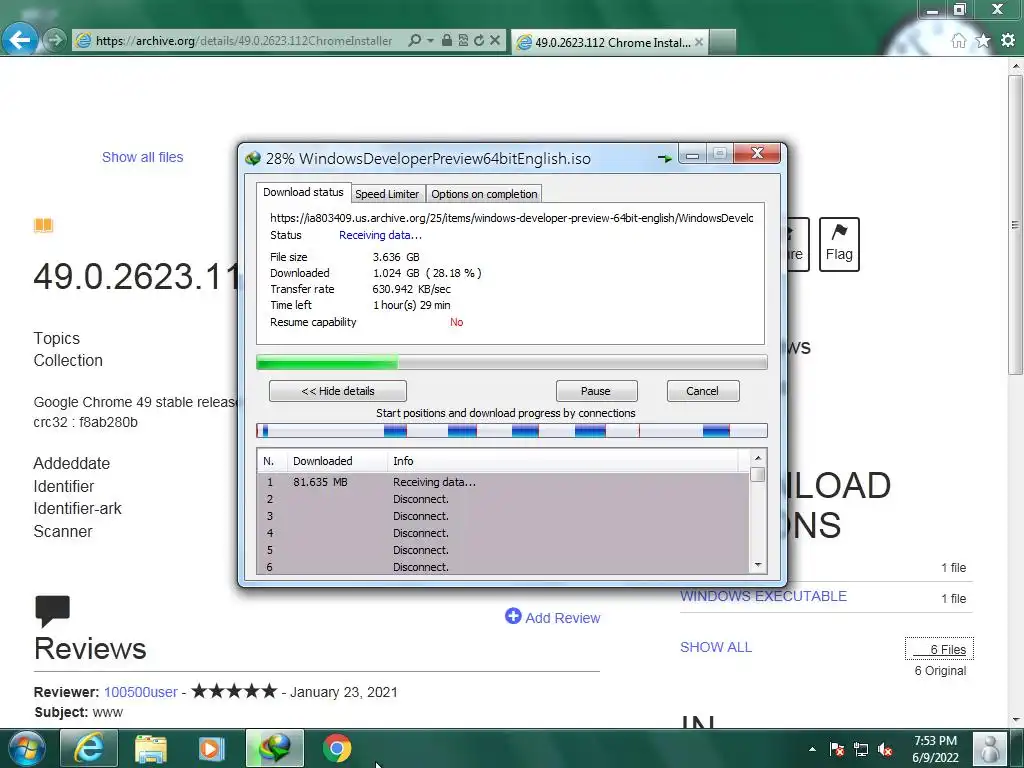Viewport: 1024px width, 768px height.
Task: Open Internet Download Manager taskbar icon
Action: pos(275,748)
